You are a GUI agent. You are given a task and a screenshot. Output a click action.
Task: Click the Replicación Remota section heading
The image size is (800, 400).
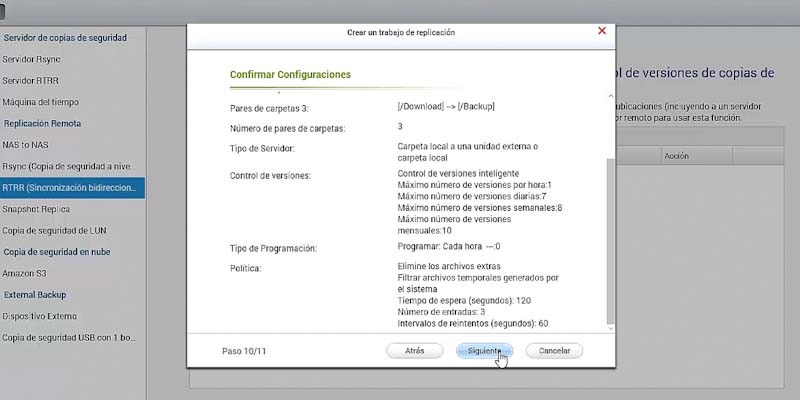[42, 123]
